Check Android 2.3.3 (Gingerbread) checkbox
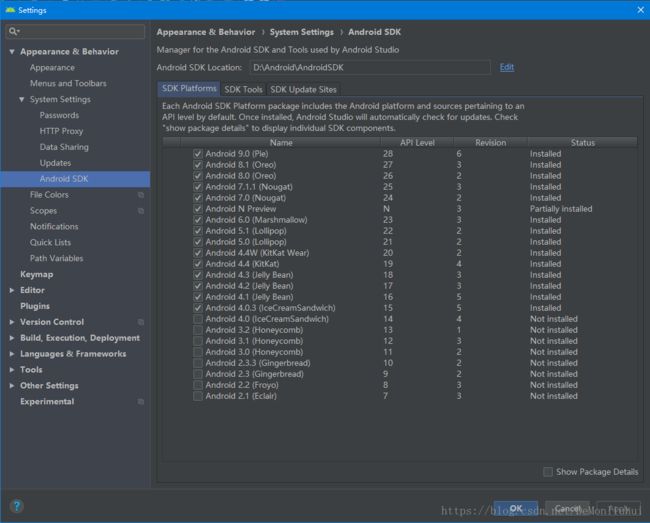This screenshot has width=650, height=523. (198, 363)
